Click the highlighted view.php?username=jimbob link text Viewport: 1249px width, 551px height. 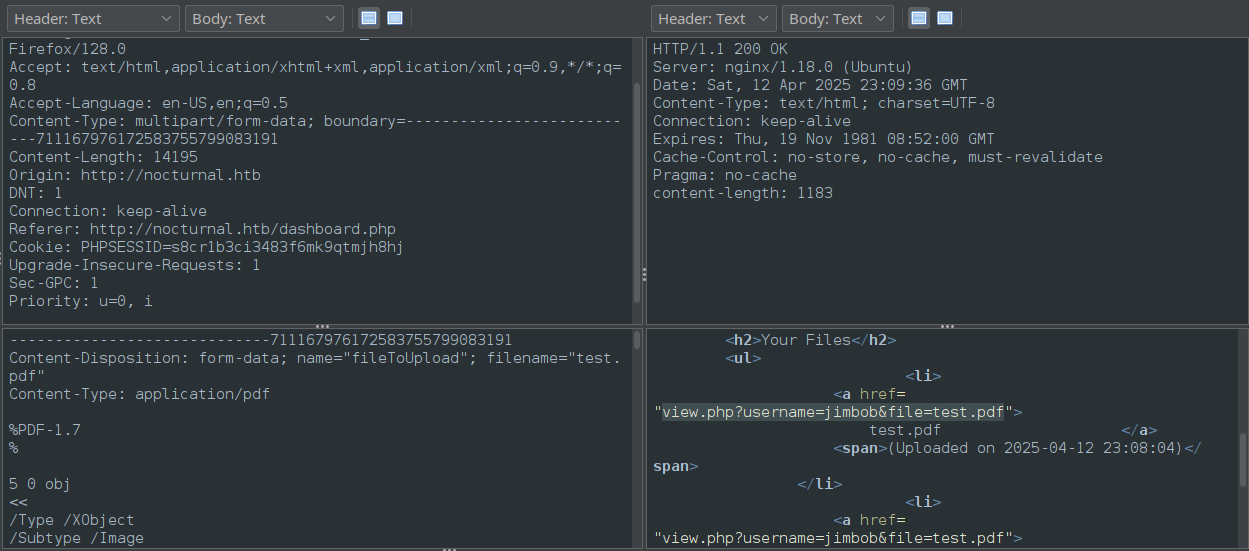[x=832, y=412]
